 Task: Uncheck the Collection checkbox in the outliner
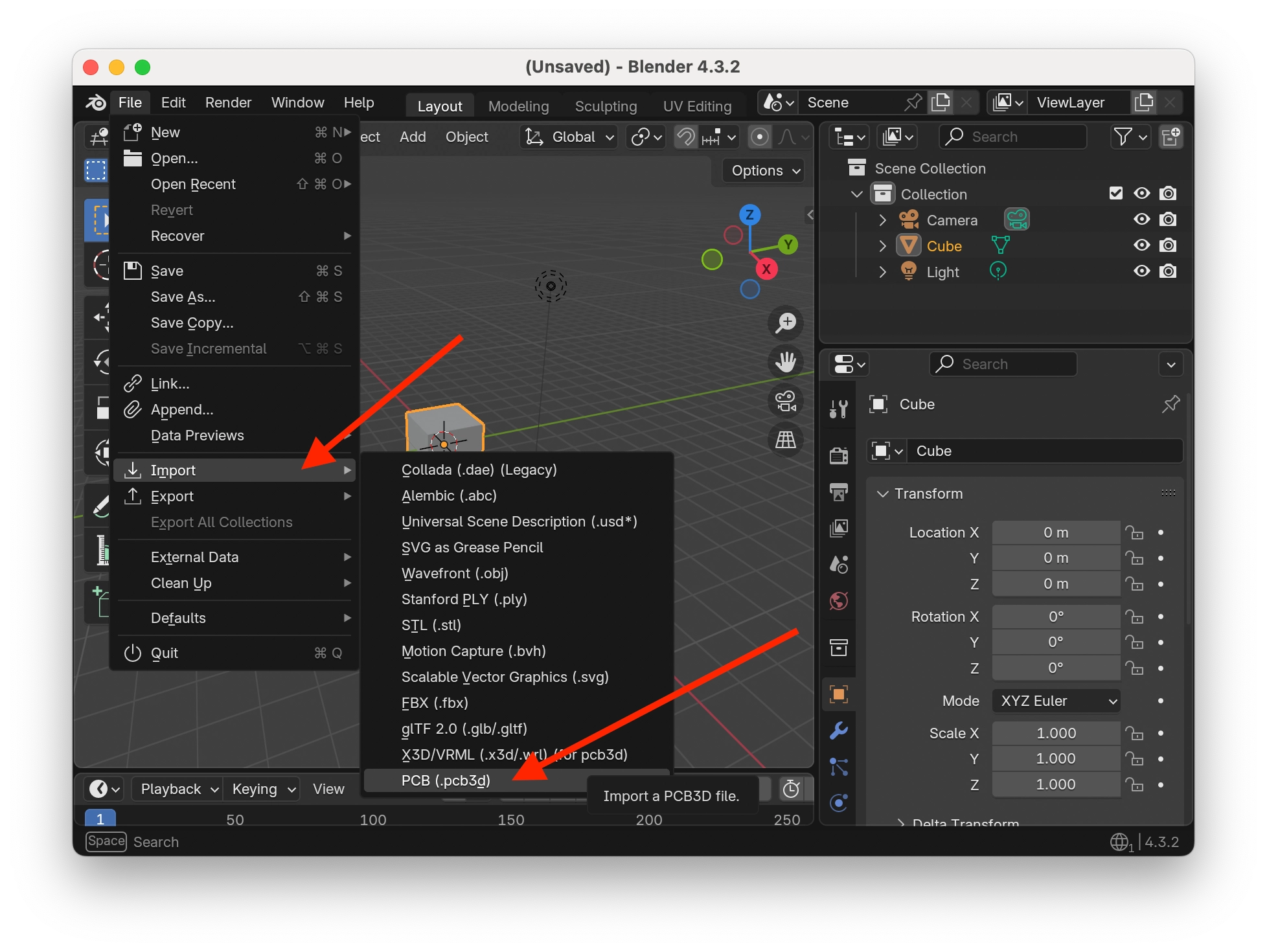pyautogui.click(x=1115, y=193)
